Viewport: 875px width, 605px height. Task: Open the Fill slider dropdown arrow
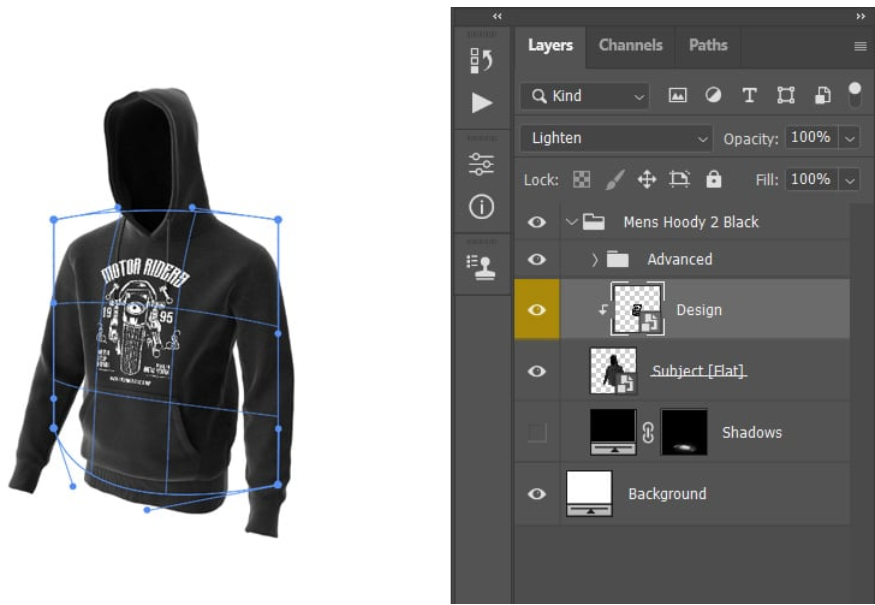coord(849,180)
